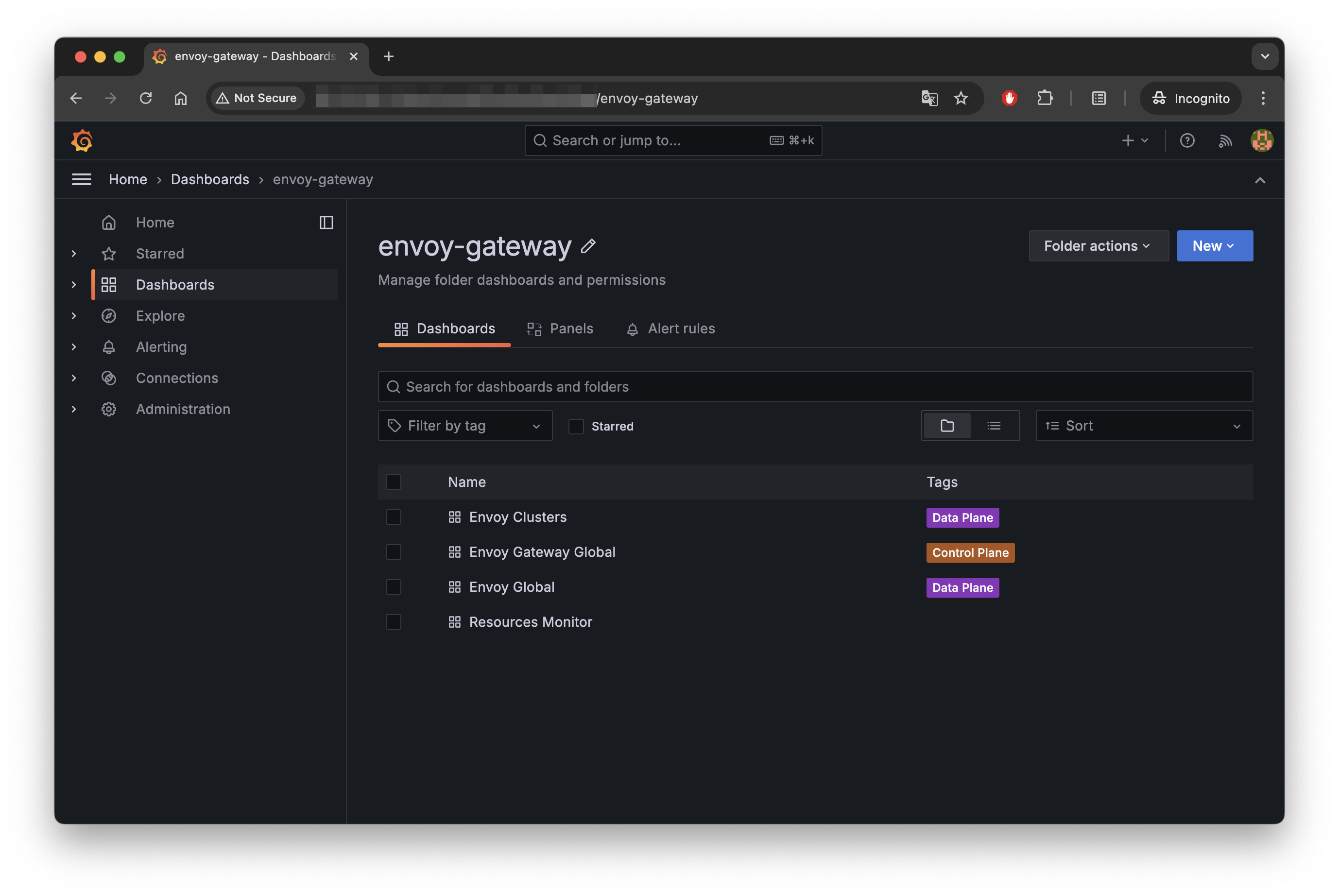Open the browser extensions puzzle icon
The width and height of the screenshot is (1339, 896).
pyautogui.click(x=1045, y=98)
